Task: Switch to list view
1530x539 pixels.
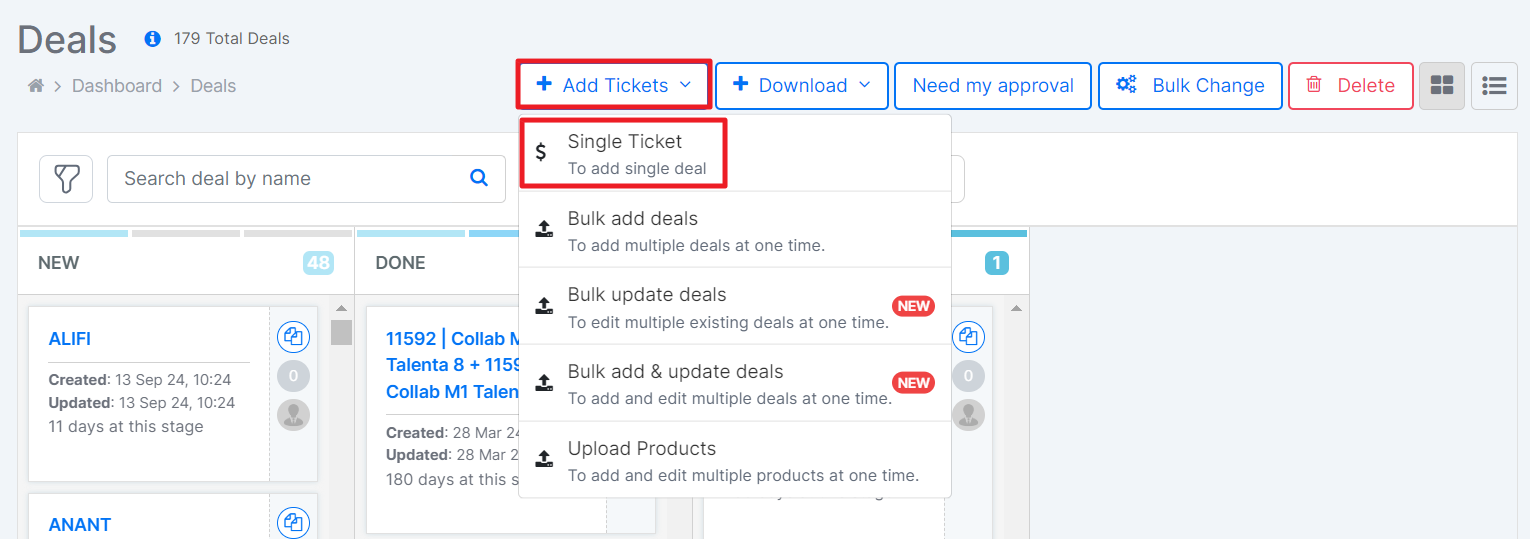Action: (x=1494, y=86)
